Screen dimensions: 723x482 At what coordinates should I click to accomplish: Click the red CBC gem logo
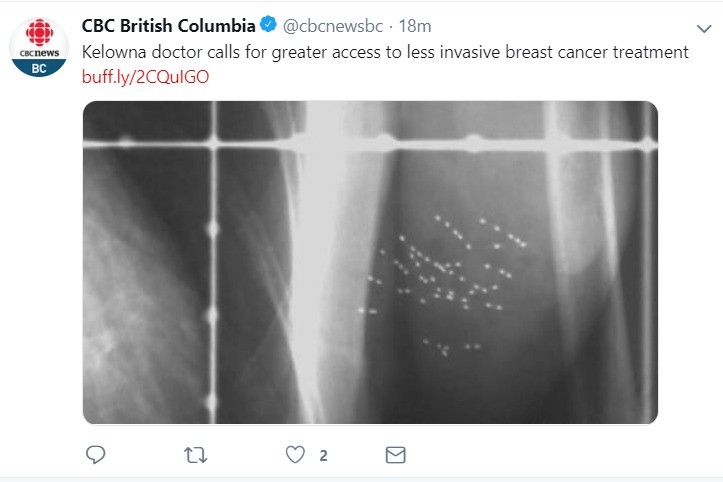tap(38, 35)
